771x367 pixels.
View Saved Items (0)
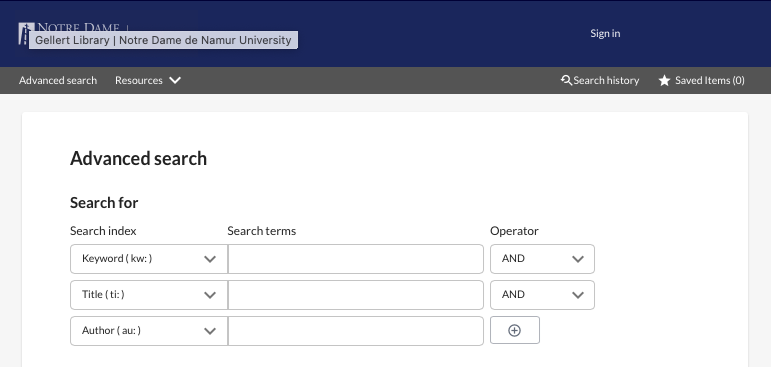tap(702, 80)
